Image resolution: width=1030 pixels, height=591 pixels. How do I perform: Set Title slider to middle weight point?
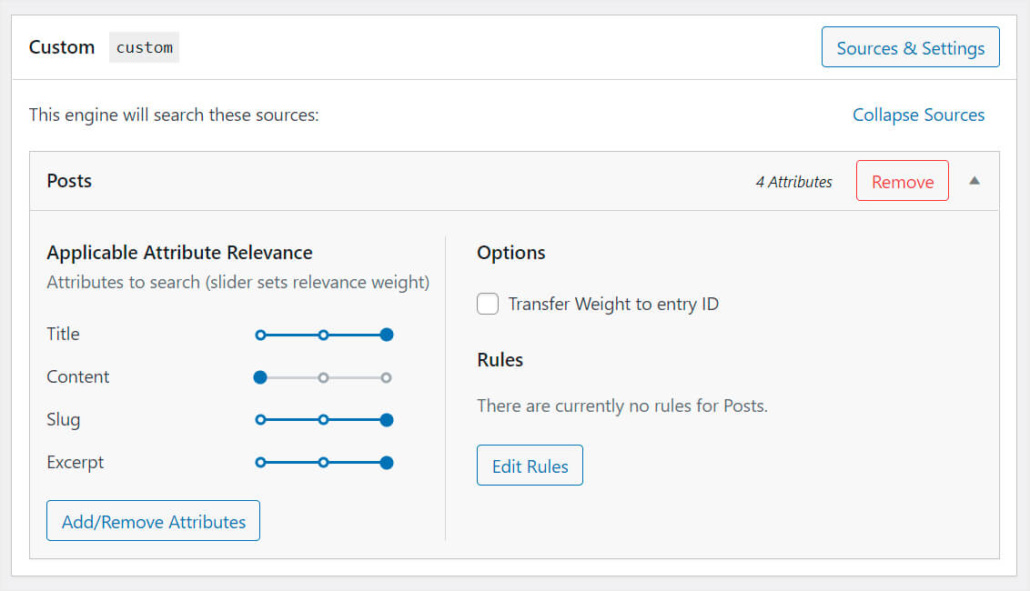click(323, 335)
